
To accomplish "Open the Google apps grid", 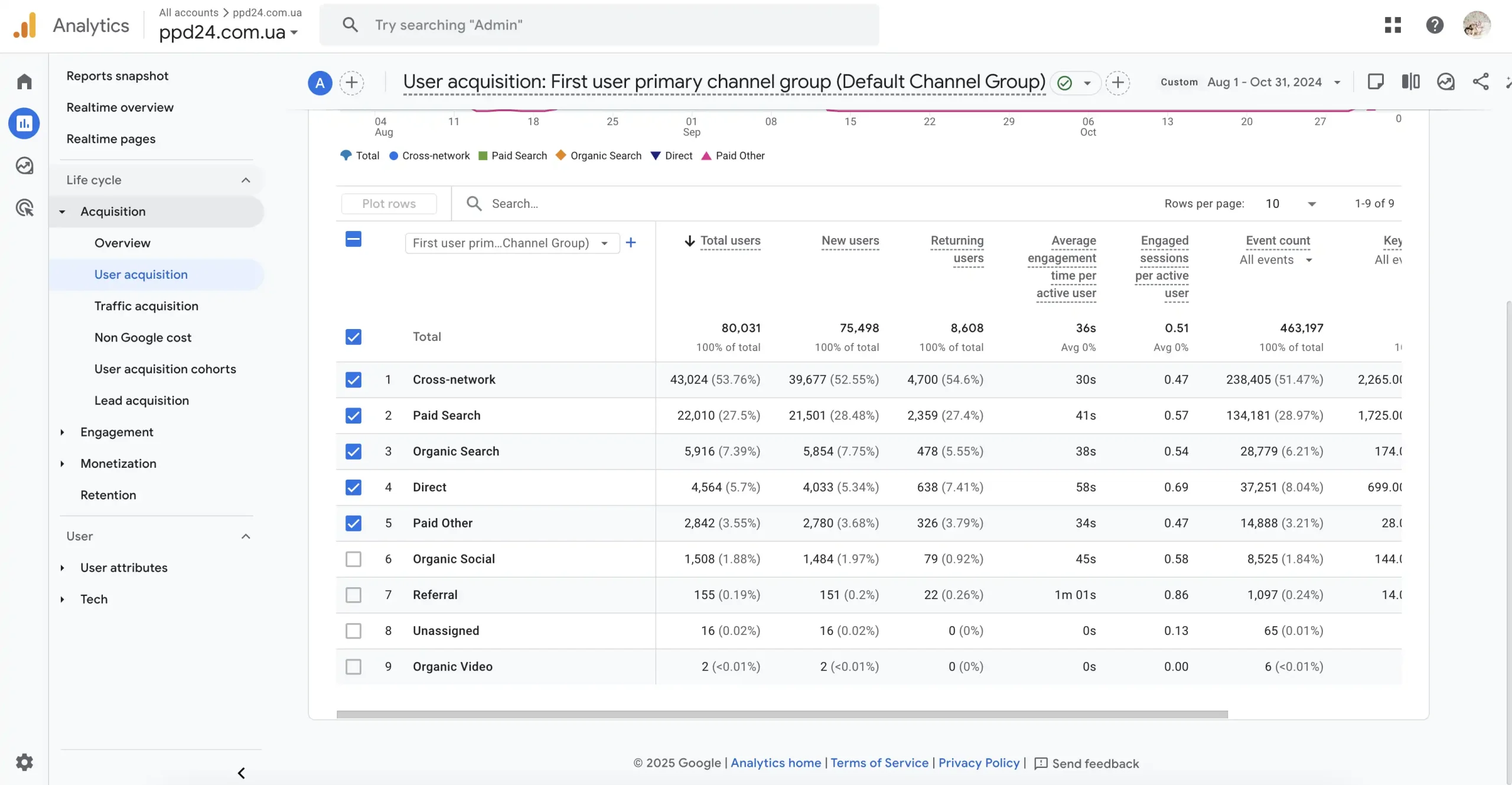I will tap(1393, 25).
